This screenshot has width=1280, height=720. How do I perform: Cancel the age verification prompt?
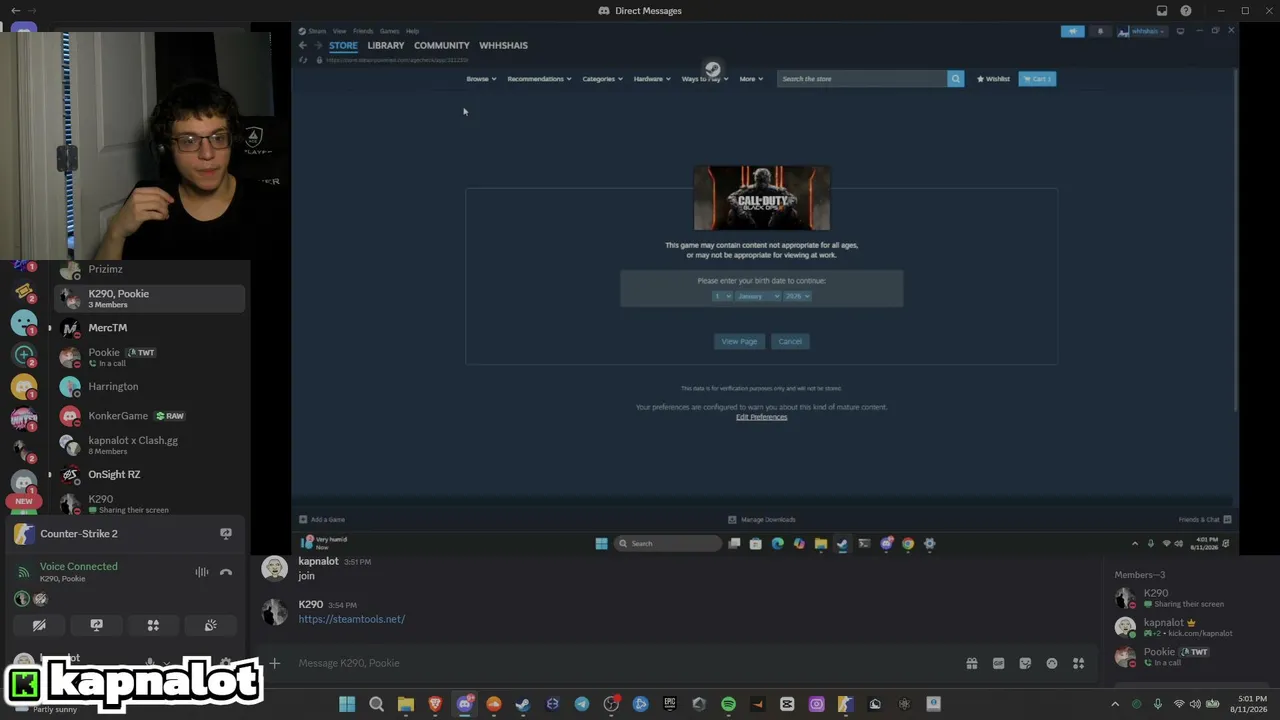coord(790,341)
